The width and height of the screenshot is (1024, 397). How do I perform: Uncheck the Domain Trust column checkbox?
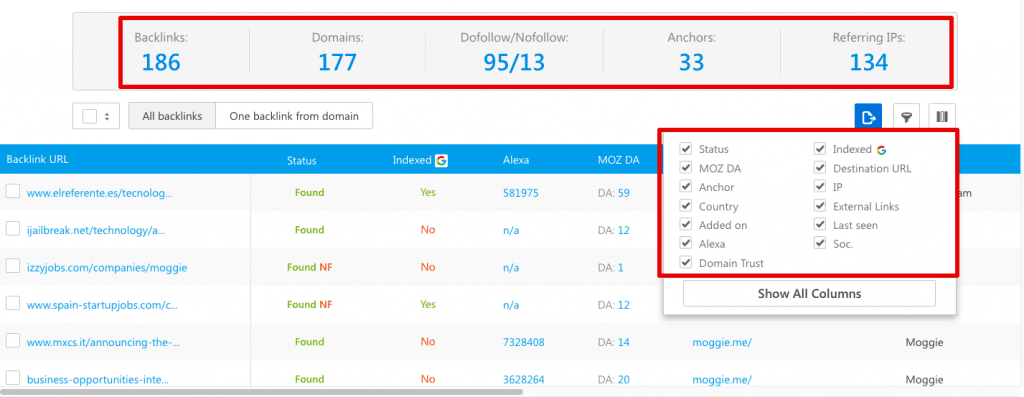pyautogui.click(x=685, y=262)
